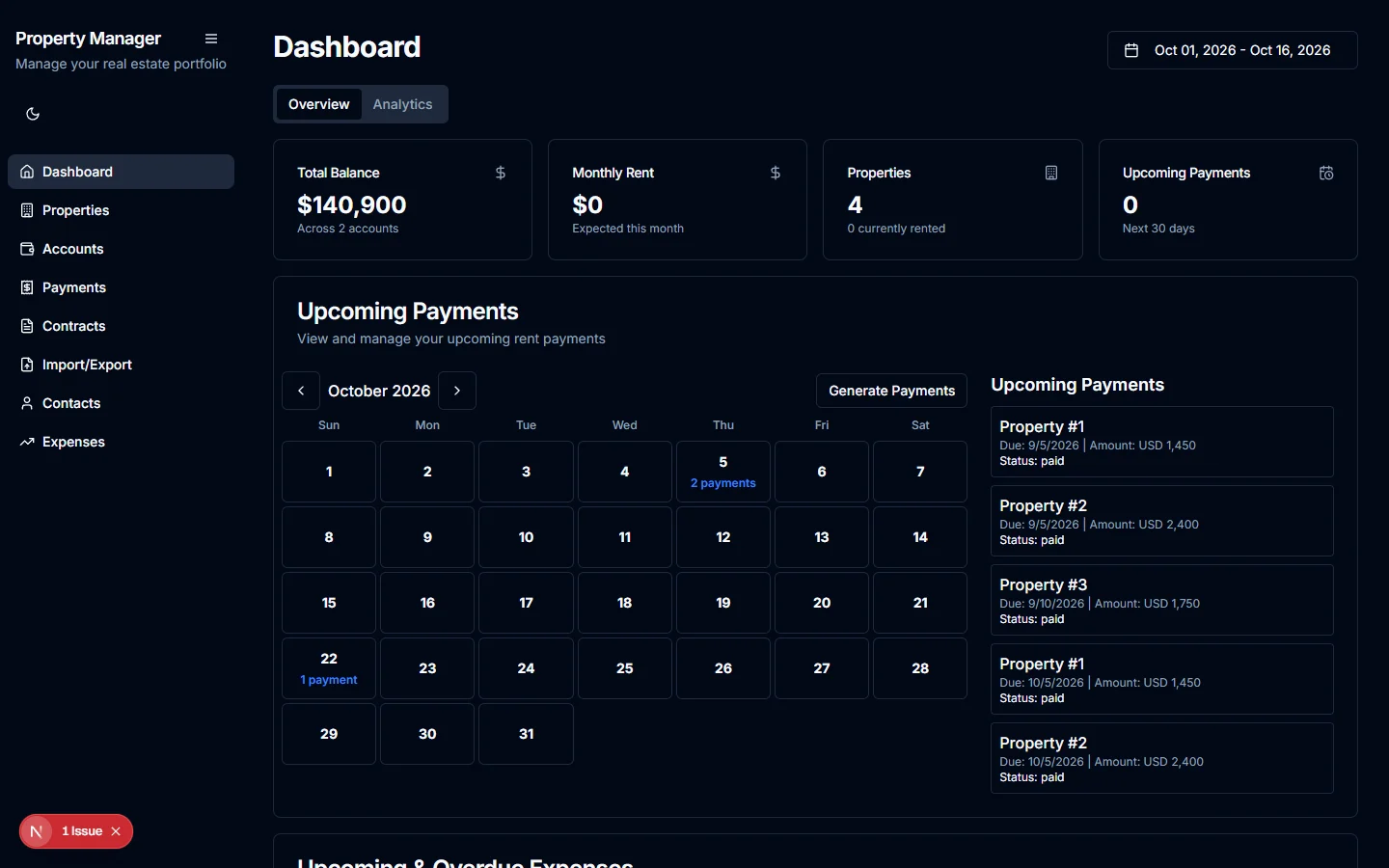
Task: Select calendar day 28
Action: click(x=920, y=668)
